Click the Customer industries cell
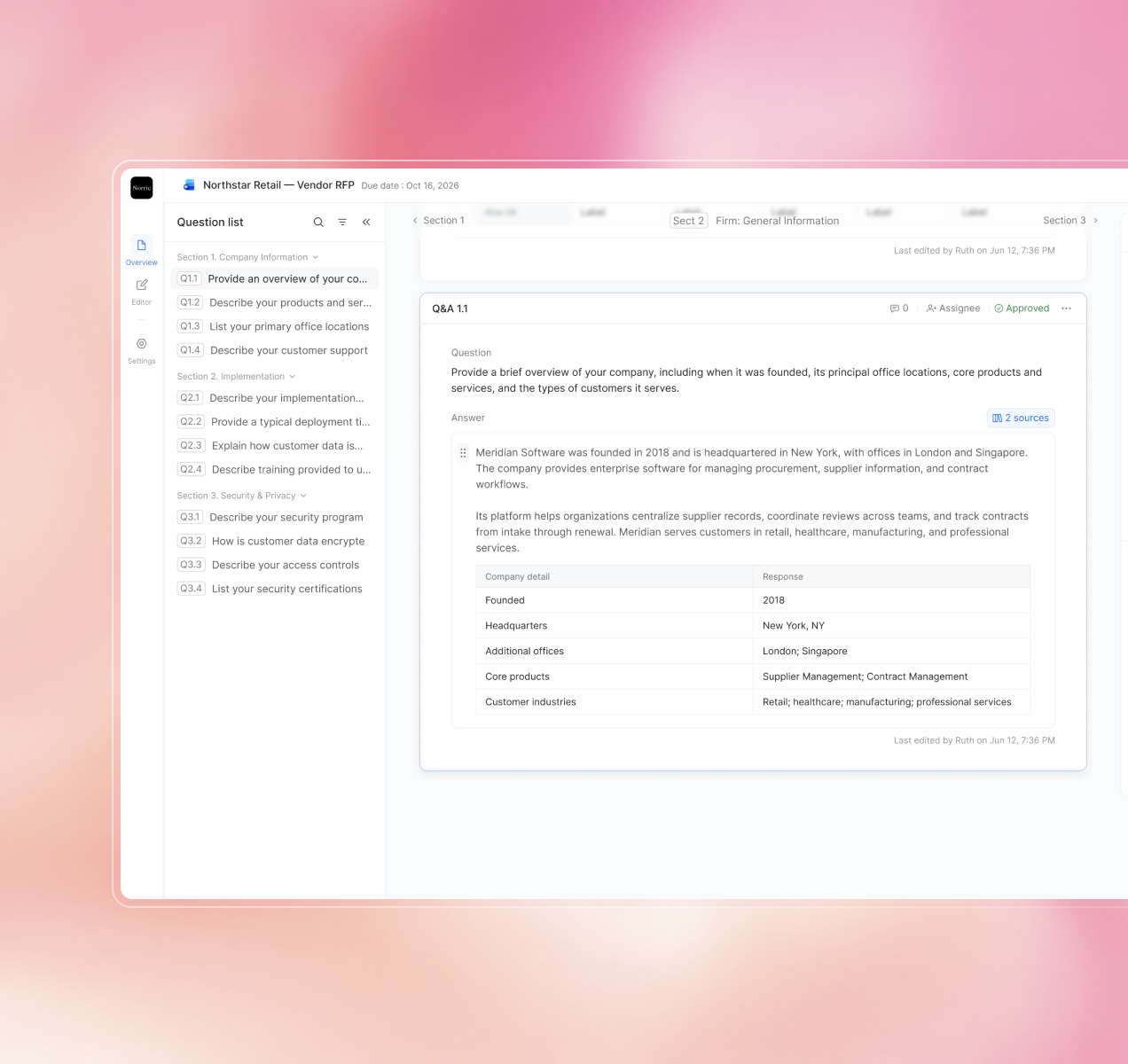The image size is (1128, 1064). click(614, 702)
